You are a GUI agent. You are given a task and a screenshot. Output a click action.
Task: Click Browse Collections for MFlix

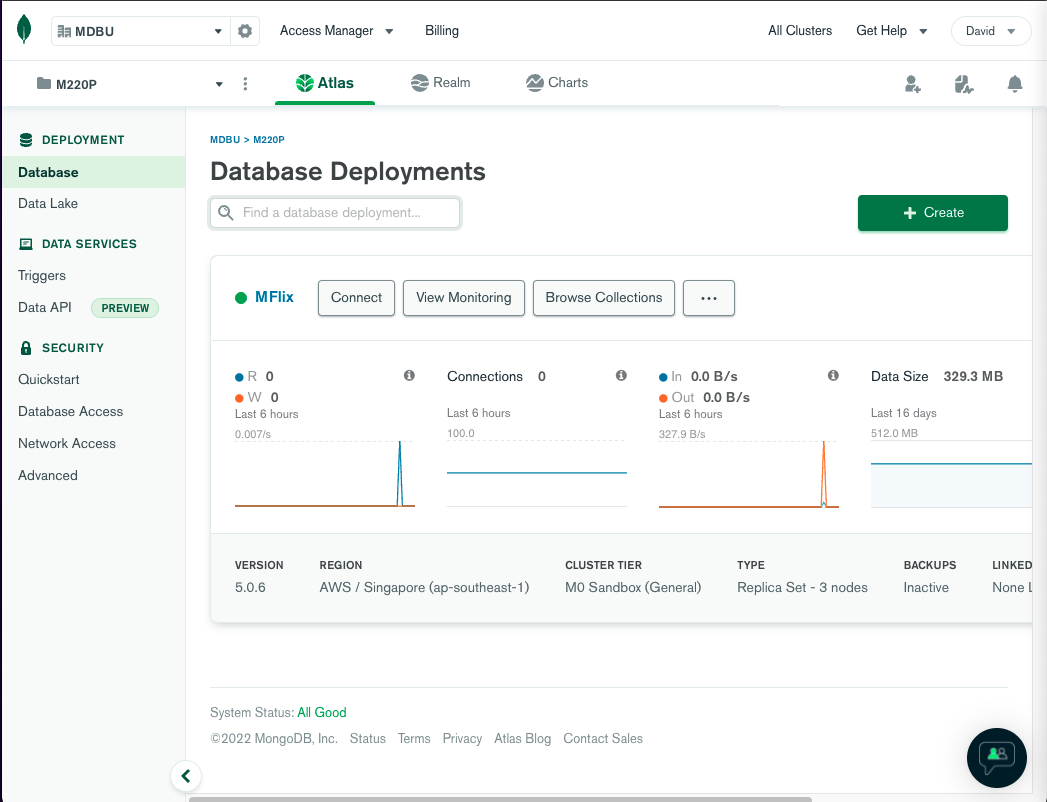coord(603,298)
